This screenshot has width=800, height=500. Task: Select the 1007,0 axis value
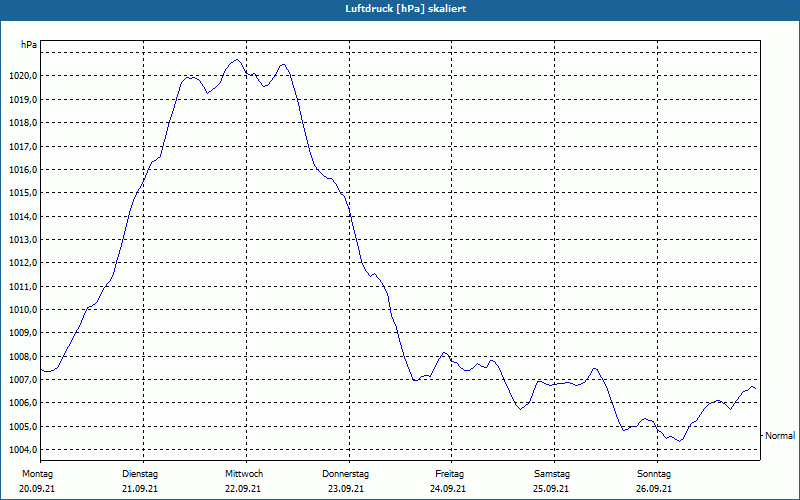(x=23, y=380)
